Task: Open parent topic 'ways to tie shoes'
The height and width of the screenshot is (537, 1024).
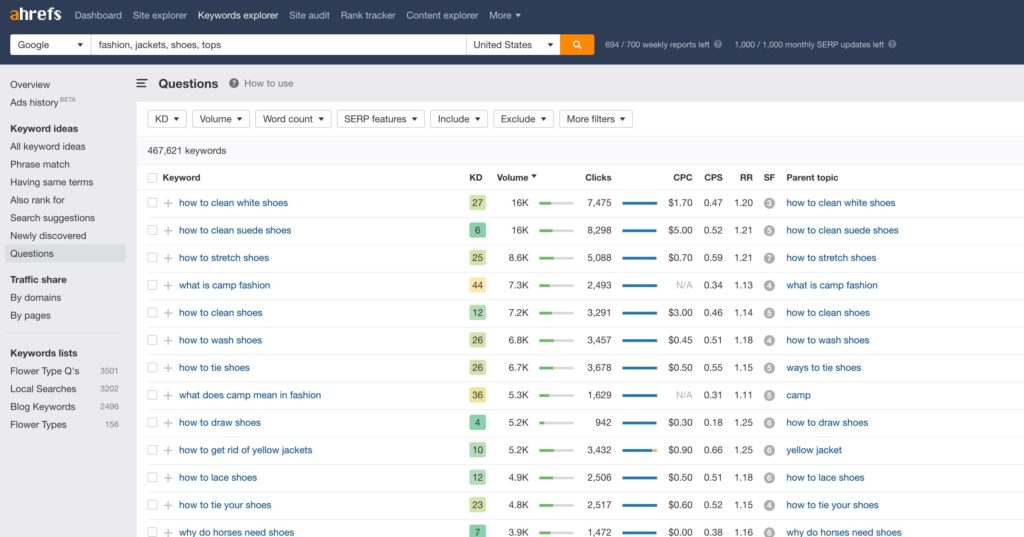Action: pos(824,367)
